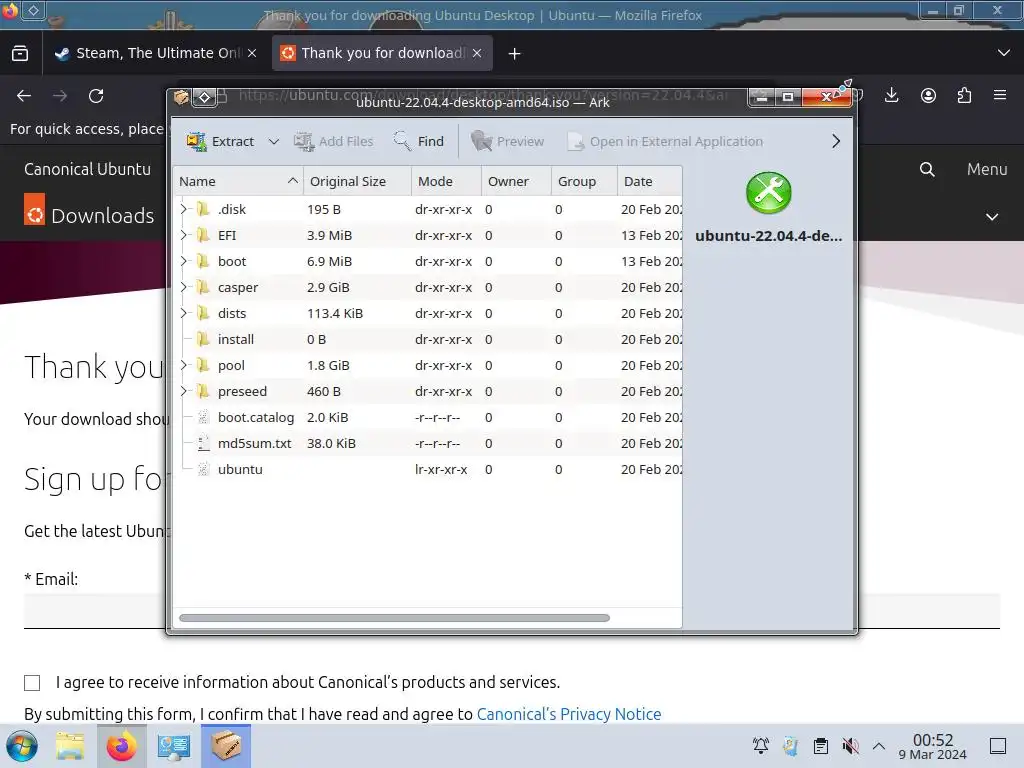Image resolution: width=1024 pixels, height=768 pixels.
Task: Click the Downloads heading link
Action: pos(103,216)
